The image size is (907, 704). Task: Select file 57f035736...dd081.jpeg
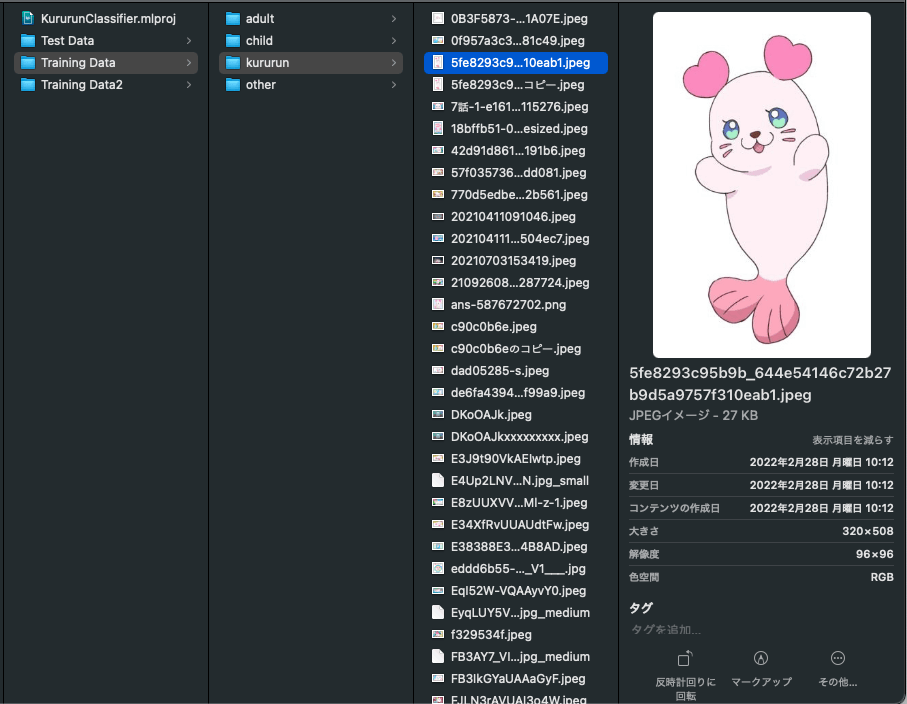516,172
